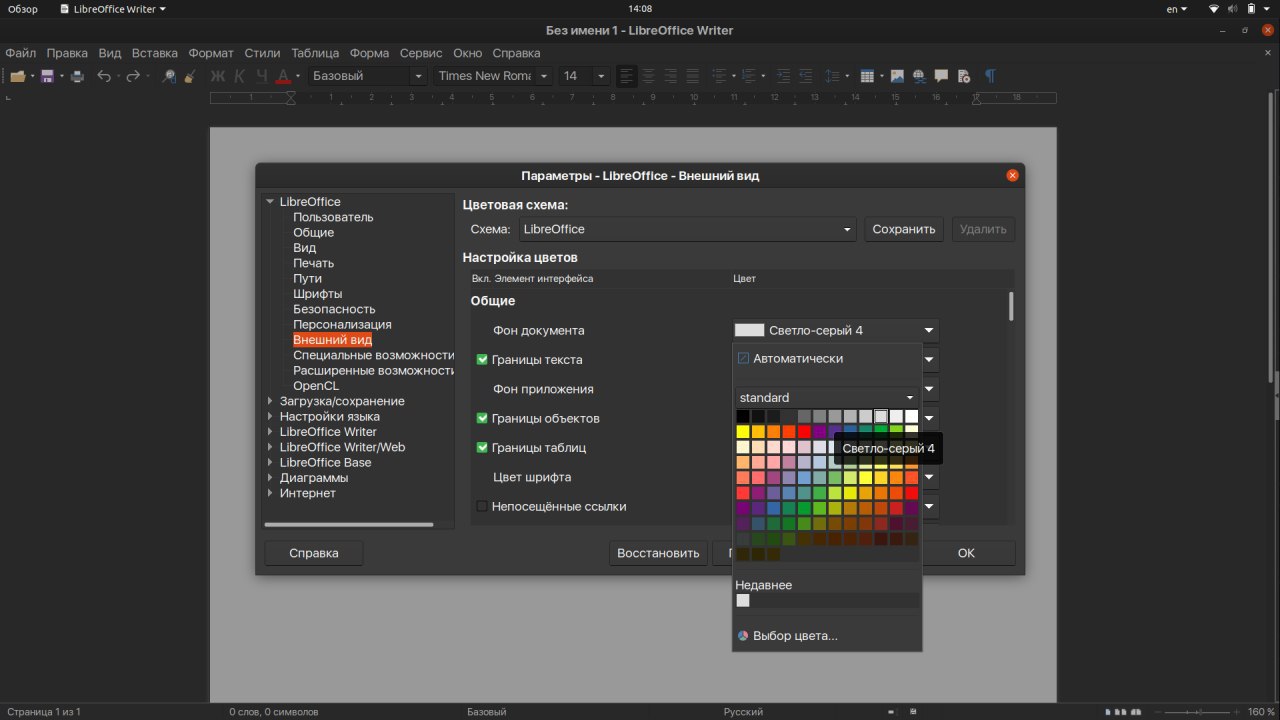Screen dimensions: 1280x720
Task: Open the Файл menu
Action: click(x=20, y=53)
